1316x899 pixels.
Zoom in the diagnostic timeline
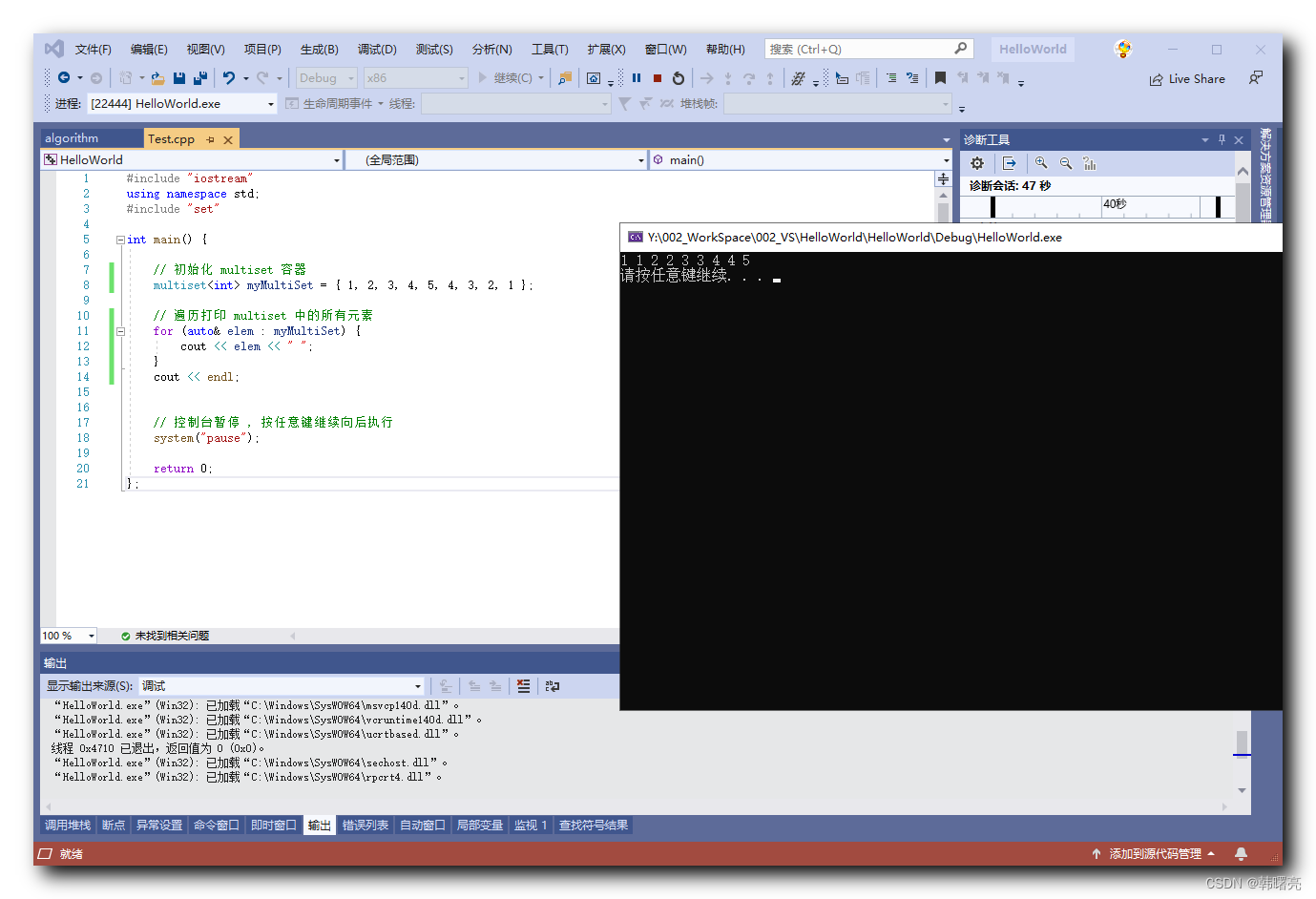coord(1041,163)
